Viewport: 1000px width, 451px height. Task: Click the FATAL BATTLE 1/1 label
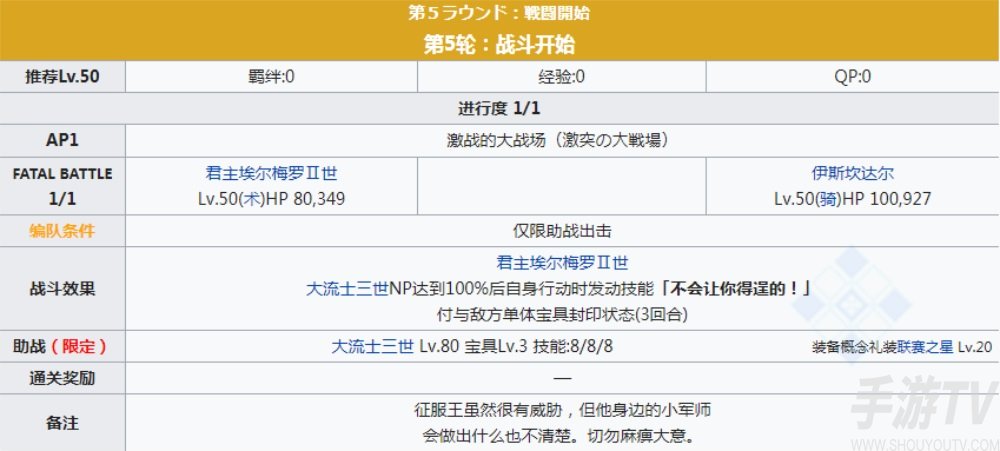[62, 186]
